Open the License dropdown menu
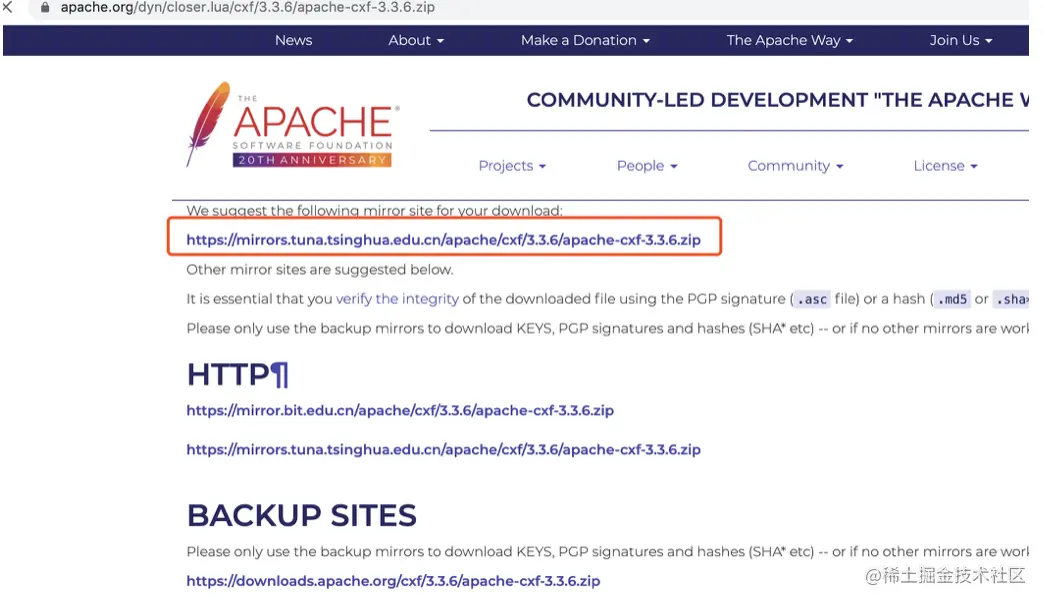This screenshot has width=1044, height=604. click(945, 166)
